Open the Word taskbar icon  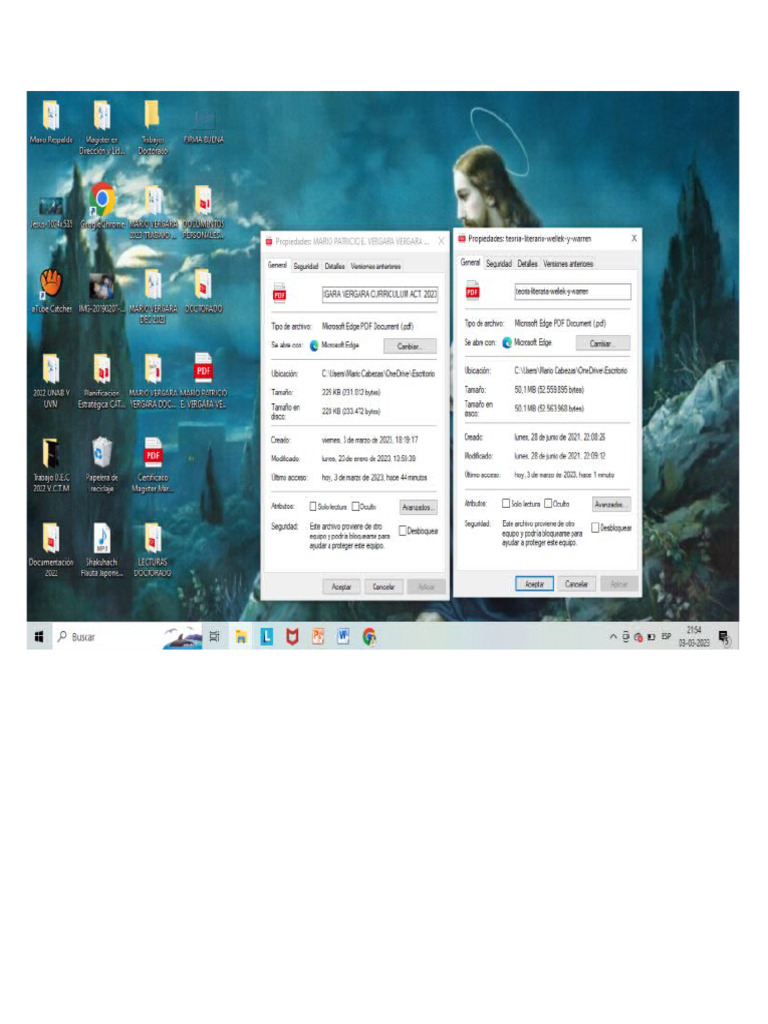point(344,637)
